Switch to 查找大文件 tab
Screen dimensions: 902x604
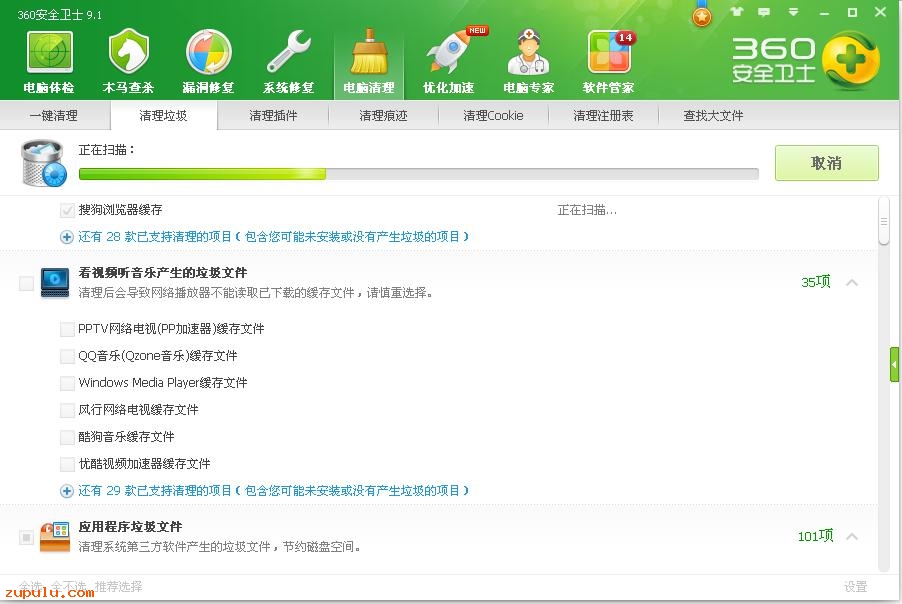click(x=713, y=116)
